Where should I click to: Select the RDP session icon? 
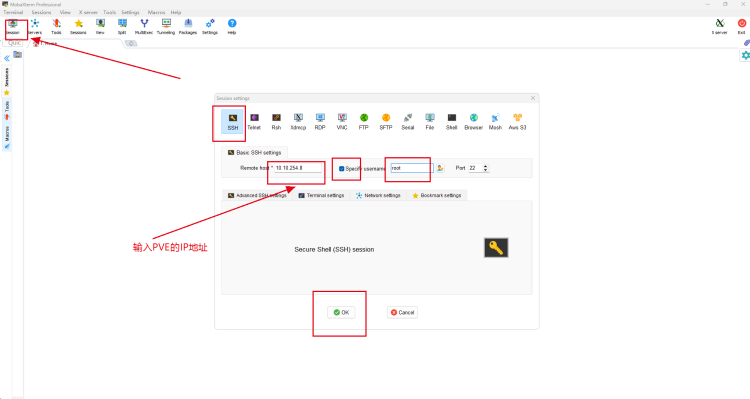click(x=320, y=122)
